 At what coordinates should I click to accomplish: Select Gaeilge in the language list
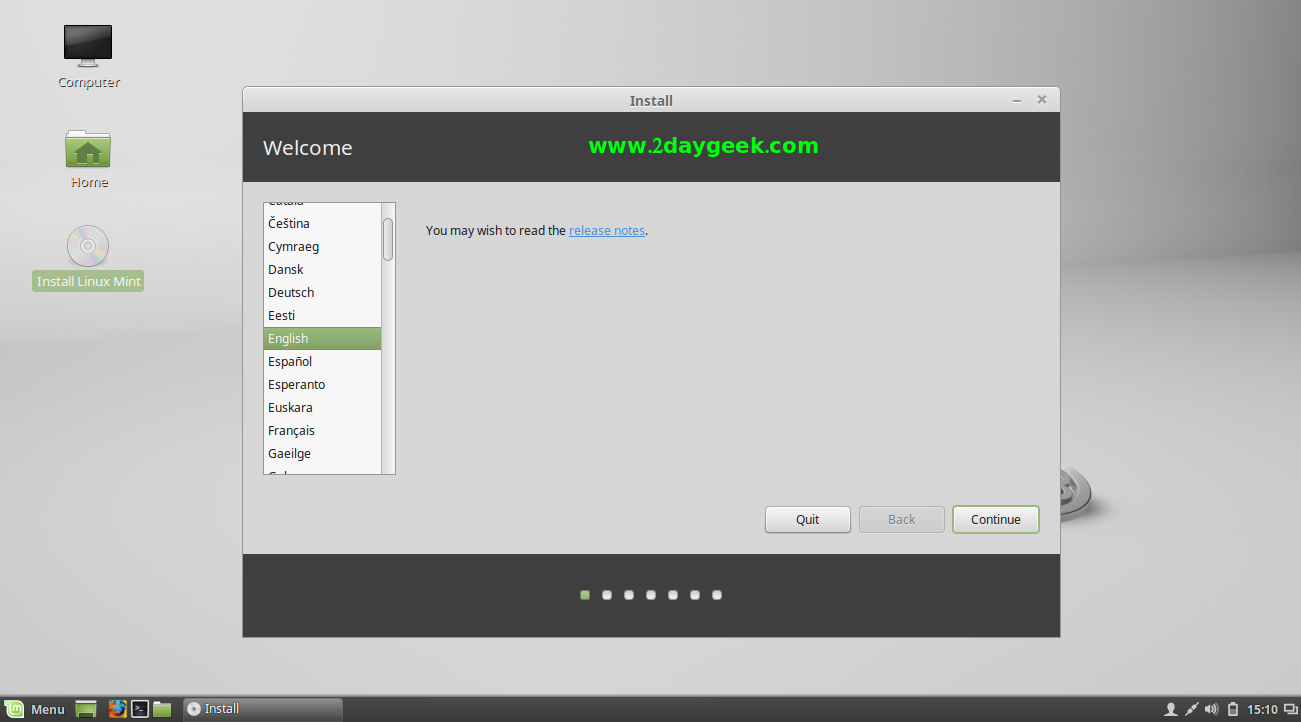(322, 453)
